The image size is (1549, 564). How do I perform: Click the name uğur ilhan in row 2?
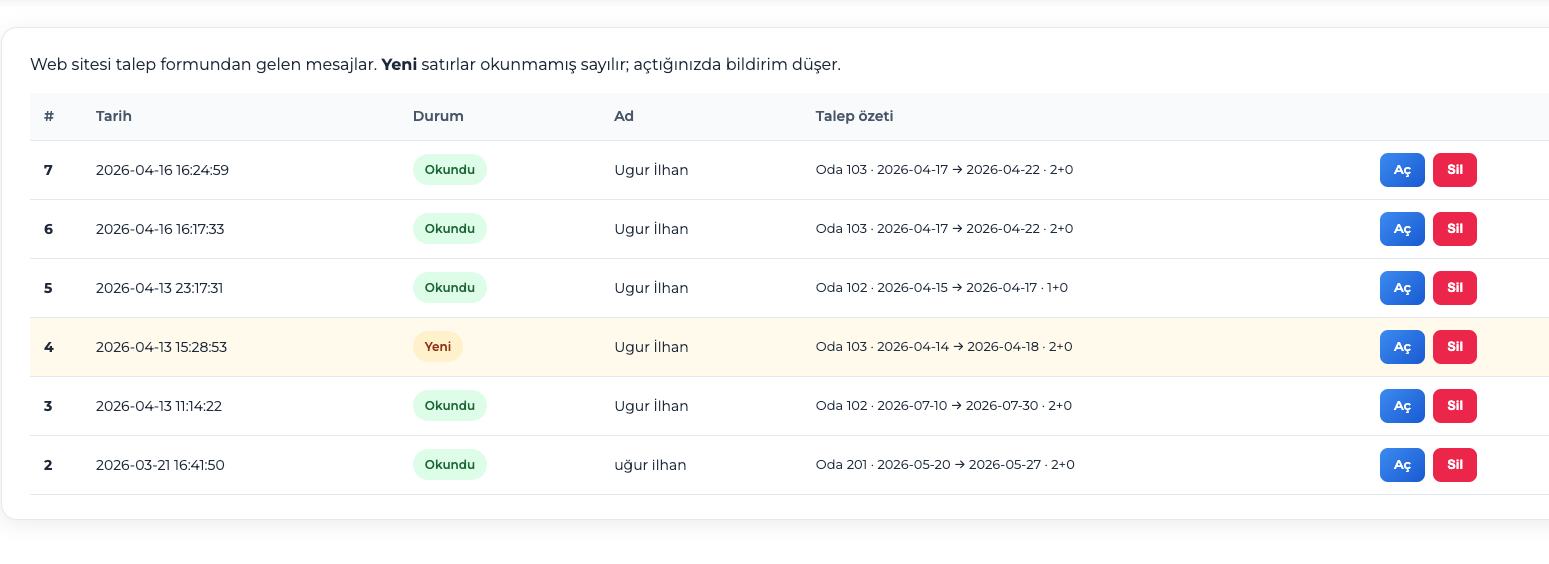(652, 465)
